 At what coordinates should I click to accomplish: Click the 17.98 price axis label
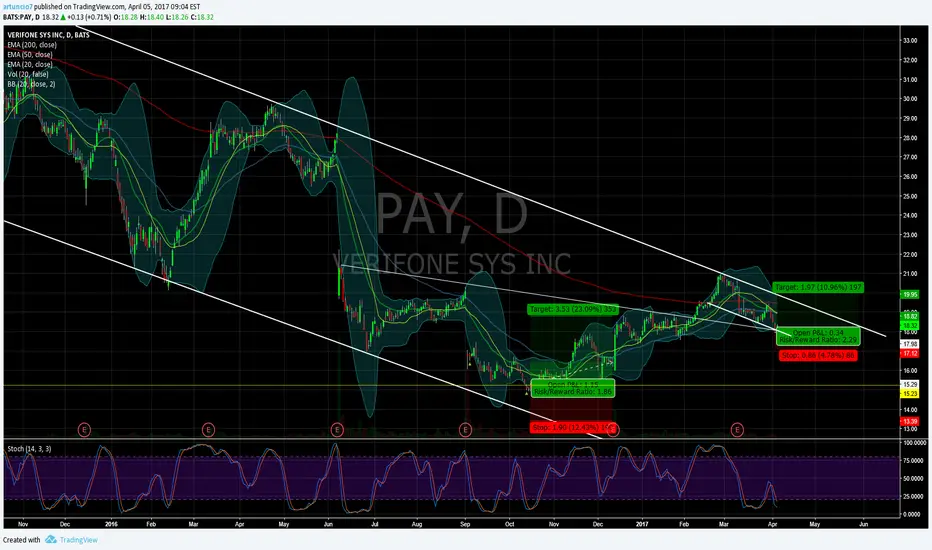pyautogui.click(x=910, y=344)
